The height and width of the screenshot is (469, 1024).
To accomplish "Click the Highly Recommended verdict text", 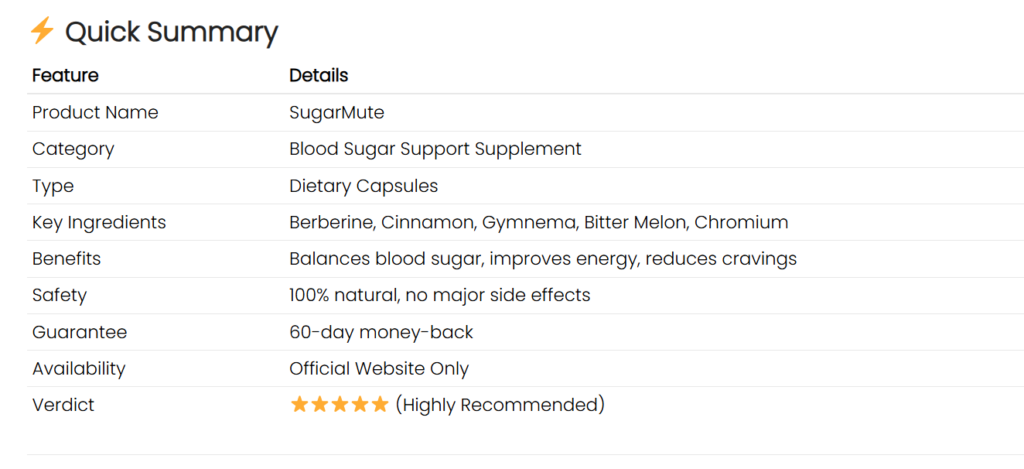I will point(500,405).
